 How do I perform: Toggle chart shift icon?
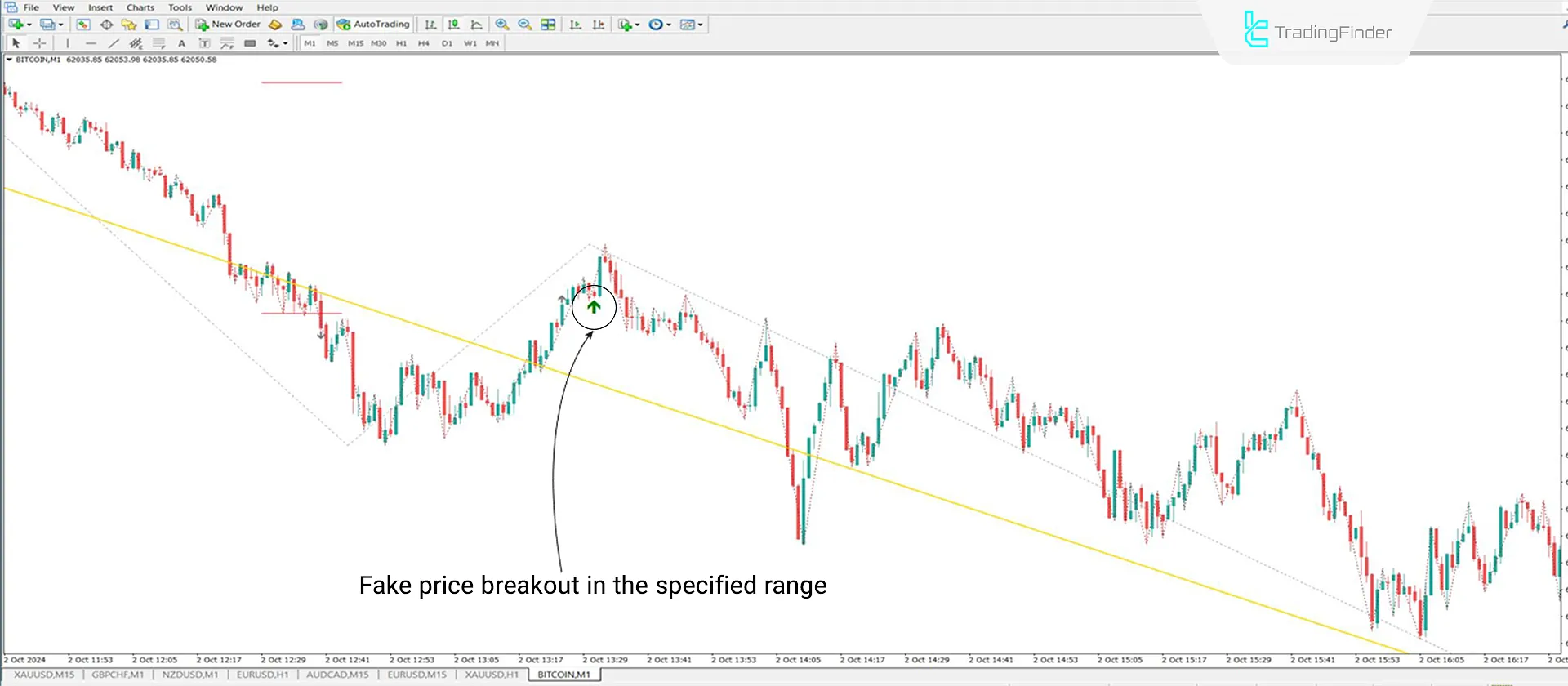599,24
